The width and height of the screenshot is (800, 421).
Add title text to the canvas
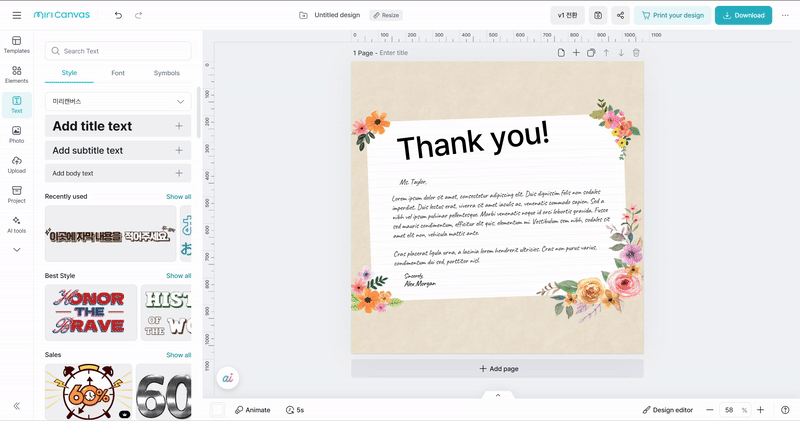[x=118, y=126]
